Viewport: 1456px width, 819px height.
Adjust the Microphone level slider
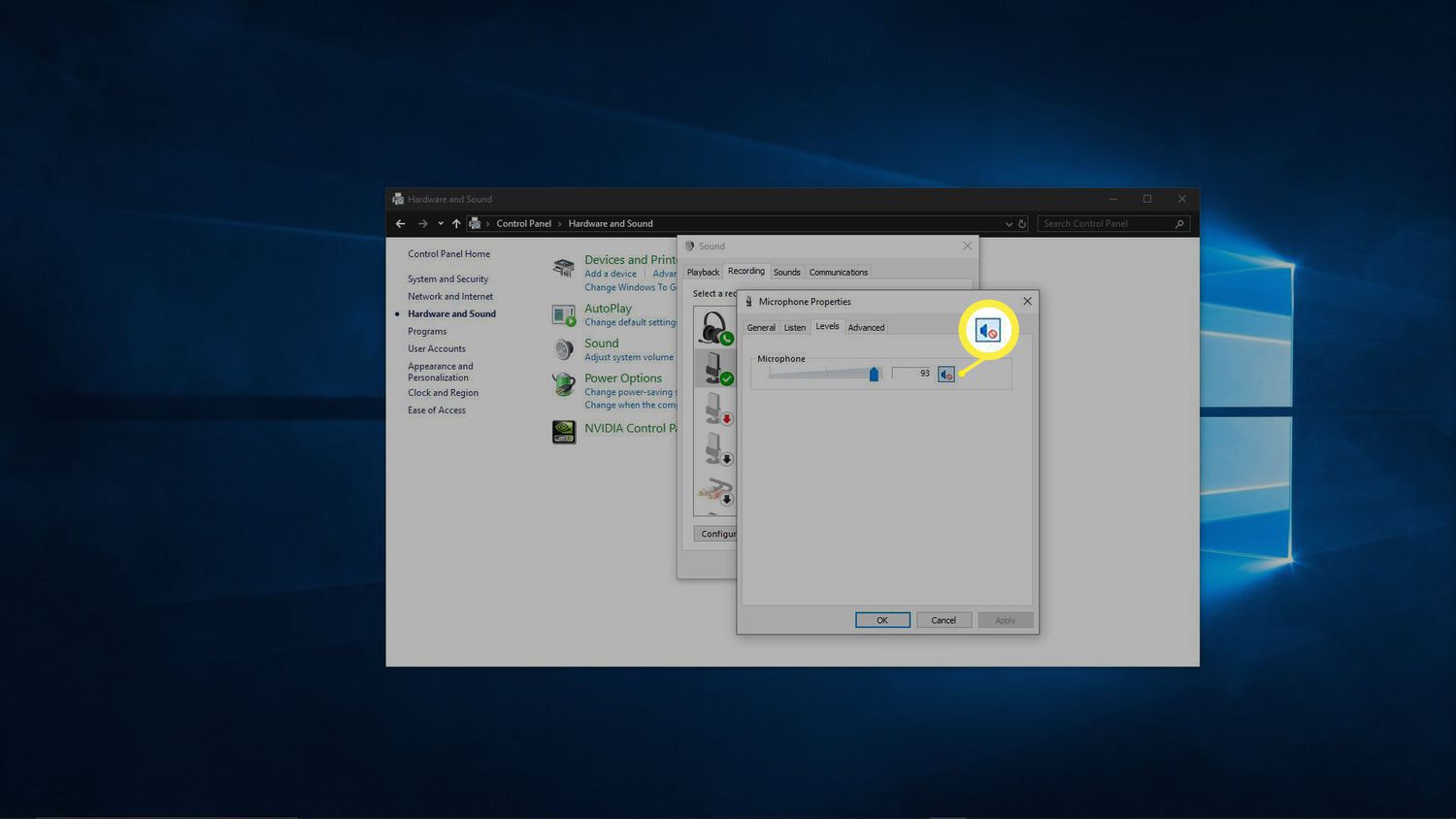(x=873, y=374)
